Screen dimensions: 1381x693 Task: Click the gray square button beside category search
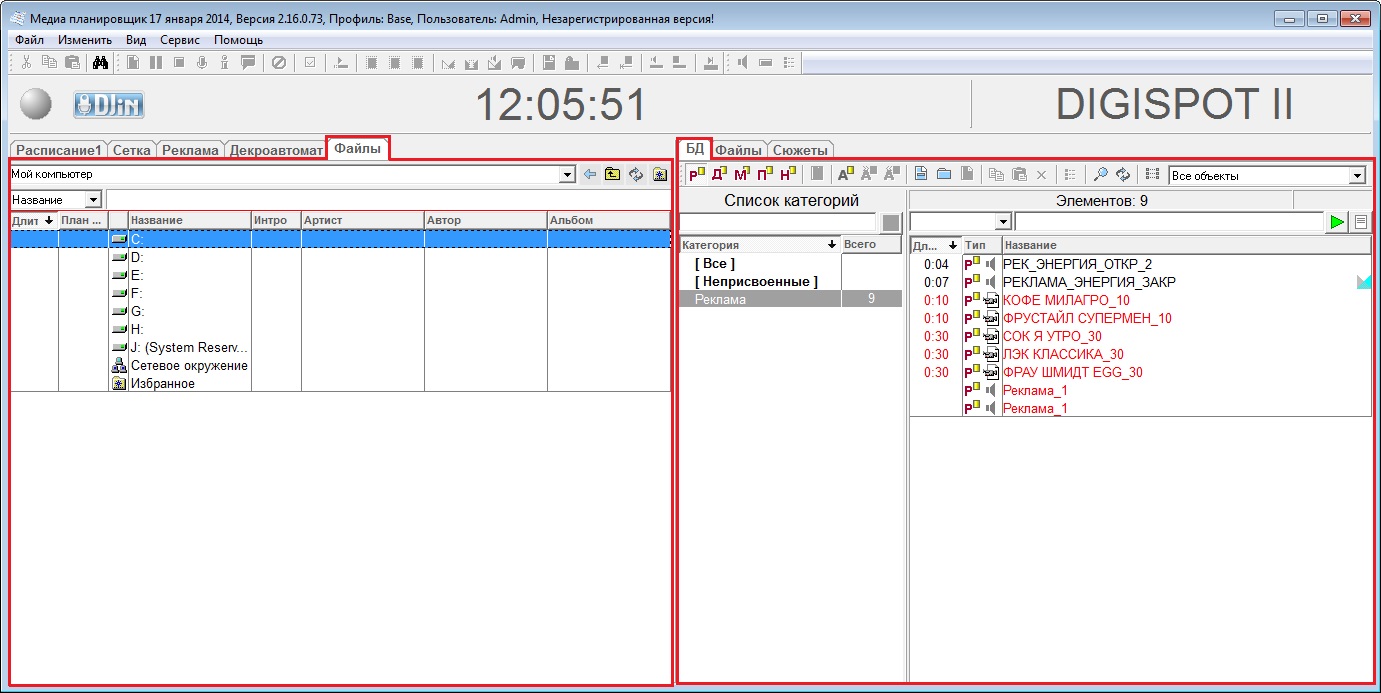click(x=891, y=222)
